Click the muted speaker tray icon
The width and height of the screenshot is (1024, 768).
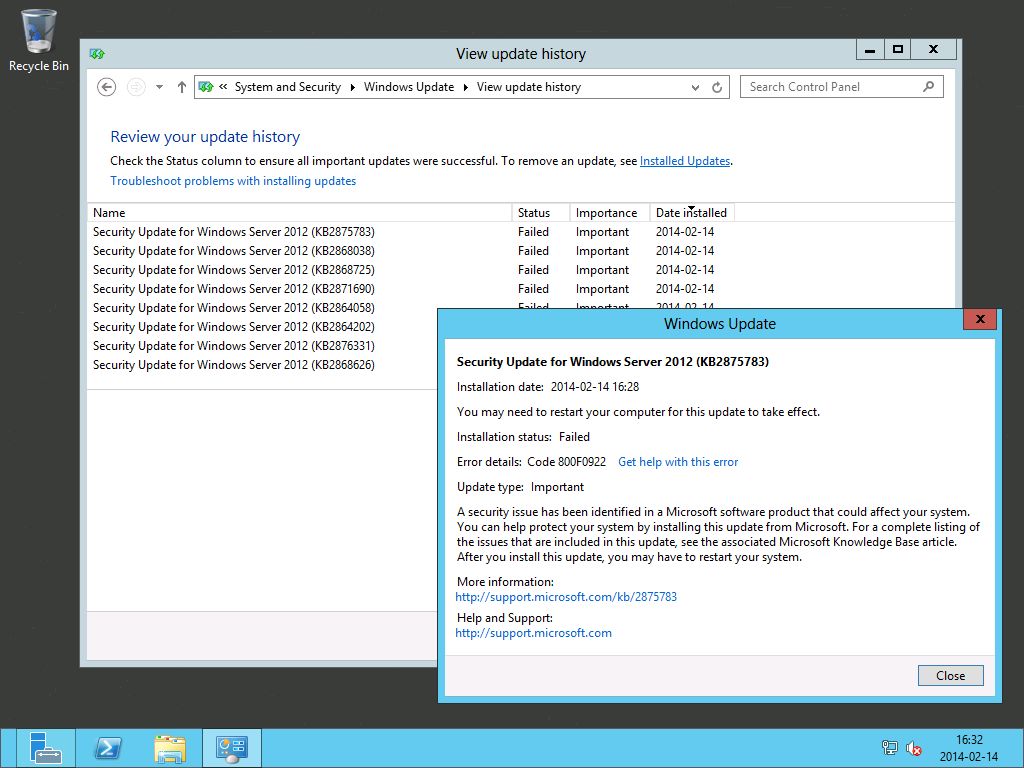click(913, 748)
